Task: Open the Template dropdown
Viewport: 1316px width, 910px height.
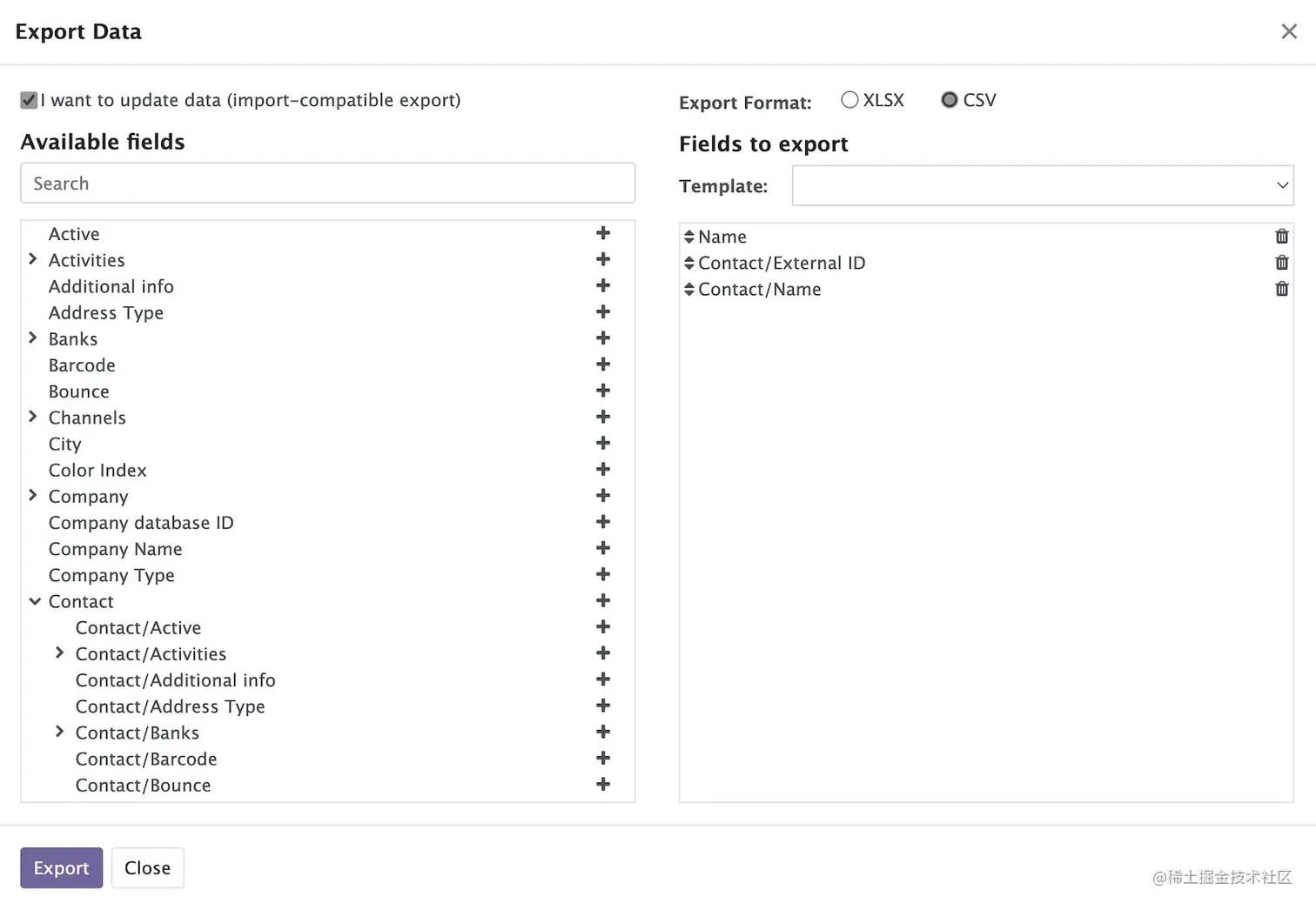Action: pos(1043,185)
